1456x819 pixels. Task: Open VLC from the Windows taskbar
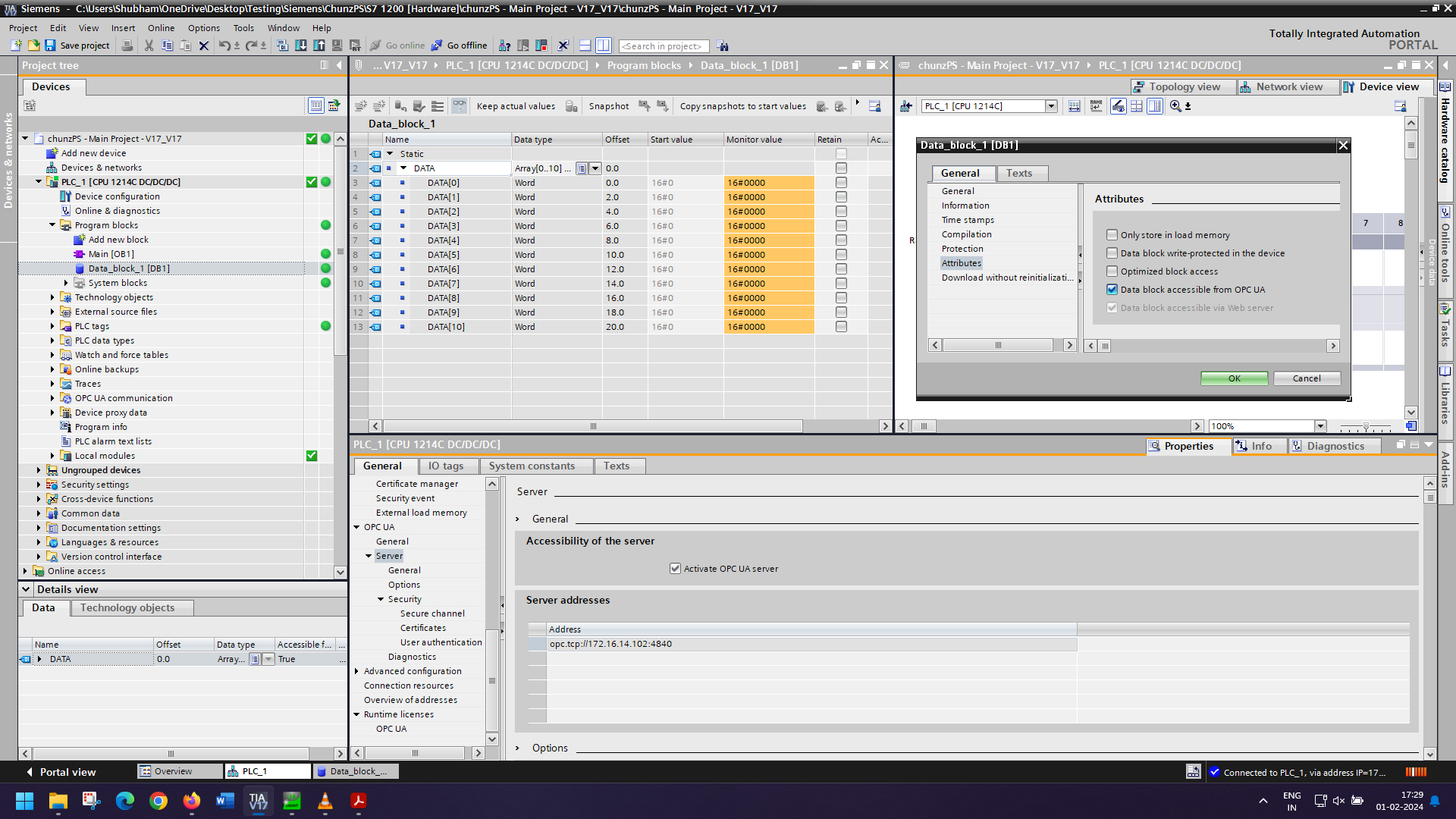point(325,801)
